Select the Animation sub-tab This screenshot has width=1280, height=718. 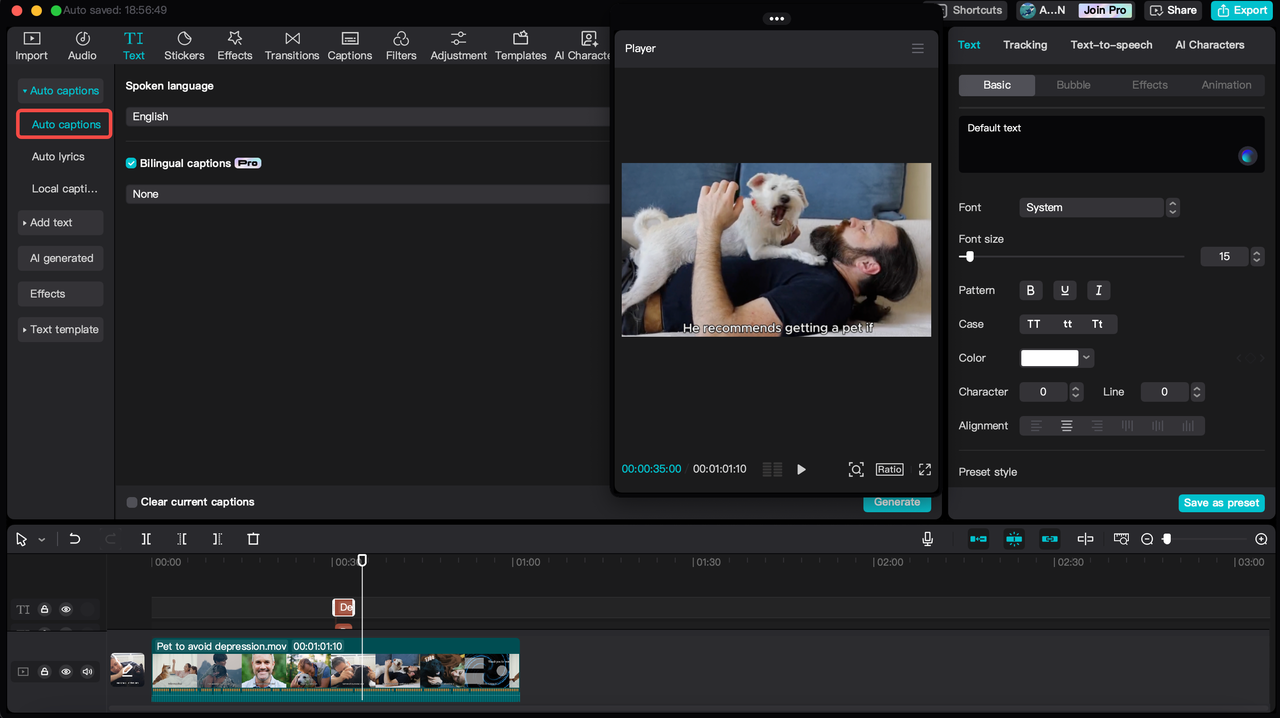point(1226,85)
